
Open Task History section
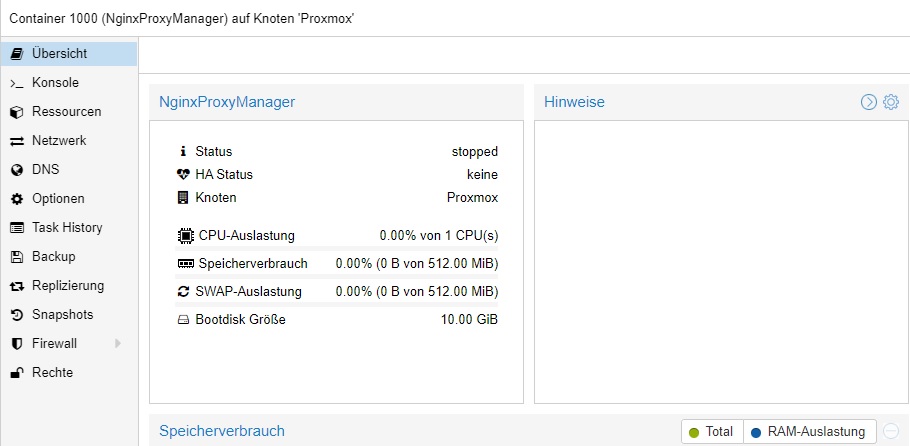(67, 228)
